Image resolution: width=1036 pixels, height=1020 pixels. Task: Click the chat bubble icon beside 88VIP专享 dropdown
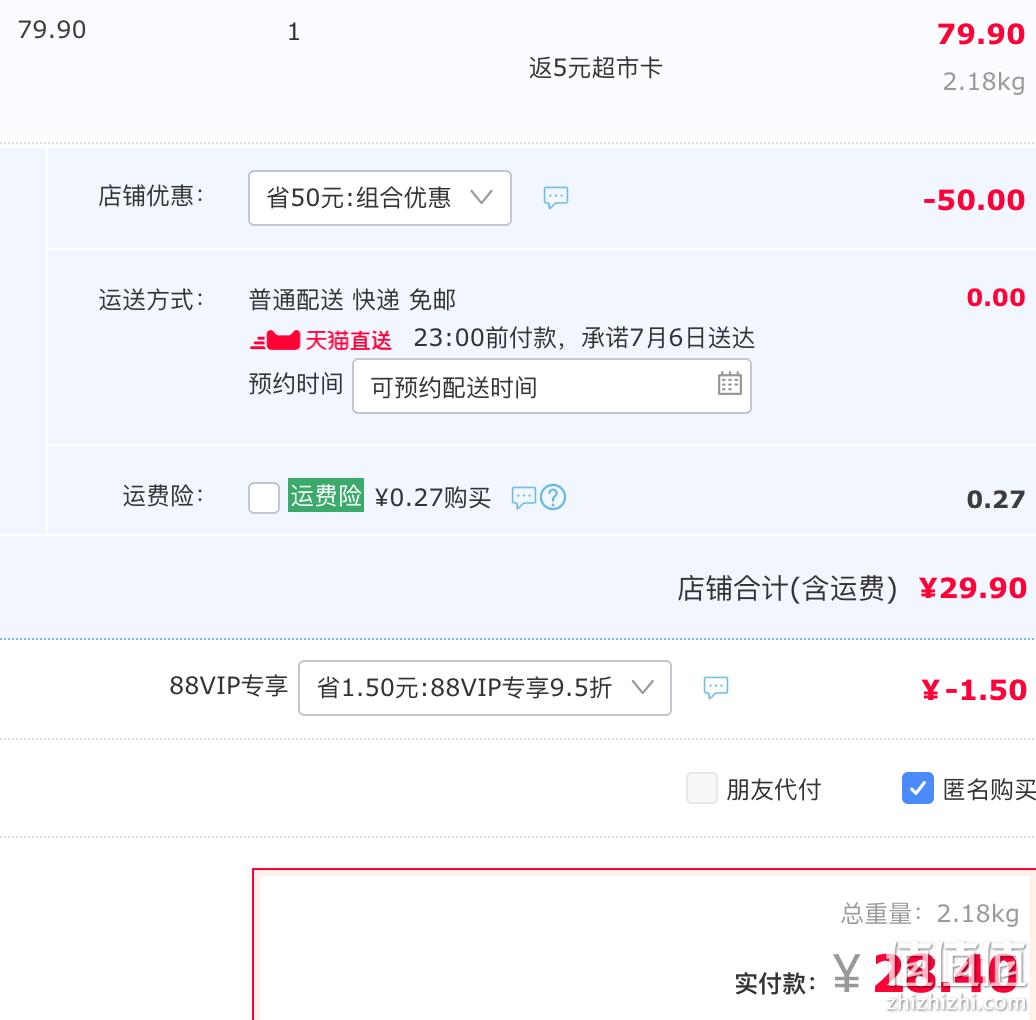(716, 688)
